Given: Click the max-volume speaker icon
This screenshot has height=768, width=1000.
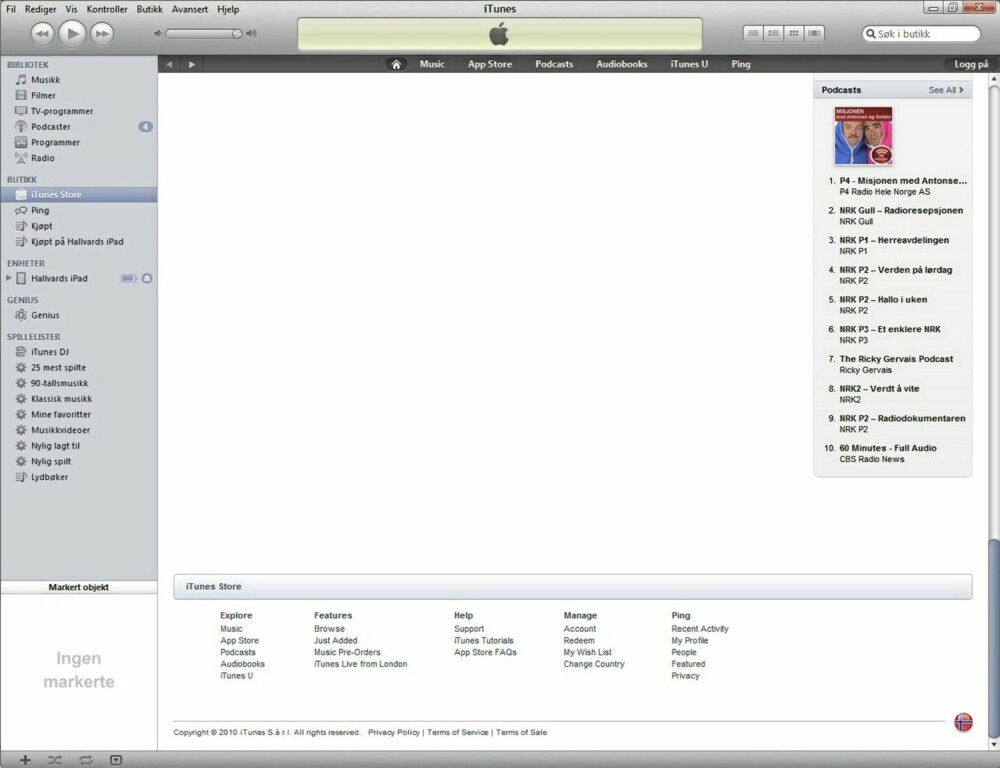Looking at the screenshot, I should click(x=251, y=34).
